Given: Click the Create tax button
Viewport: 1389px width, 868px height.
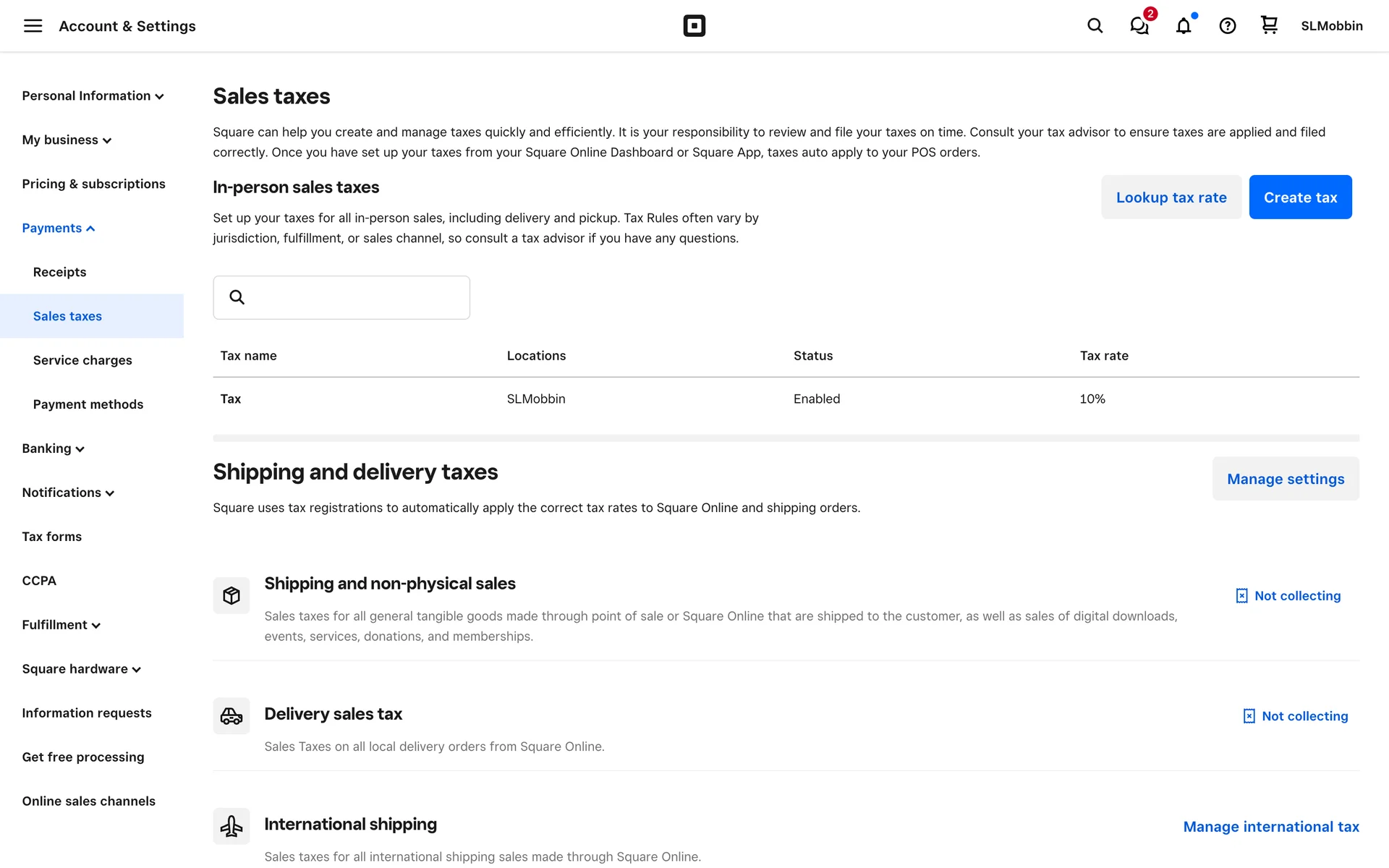Looking at the screenshot, I should pyautogui.click(x=1300, y=197).
